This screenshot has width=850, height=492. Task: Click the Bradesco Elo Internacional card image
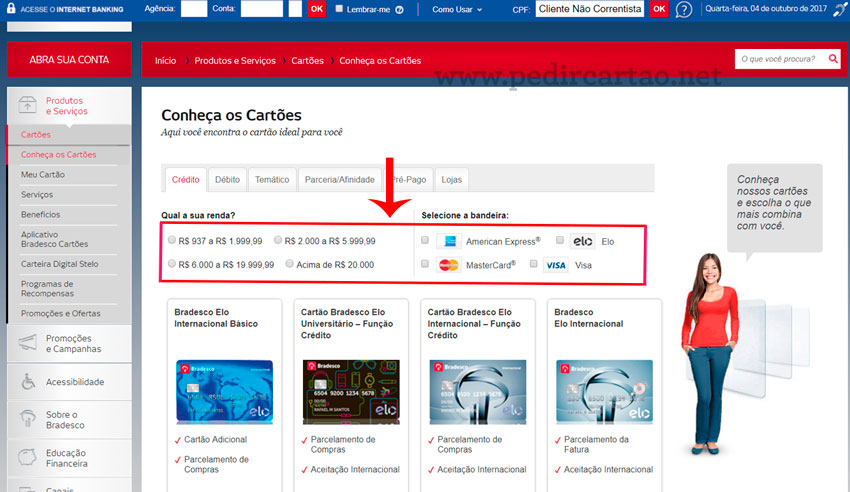point(604,392)
